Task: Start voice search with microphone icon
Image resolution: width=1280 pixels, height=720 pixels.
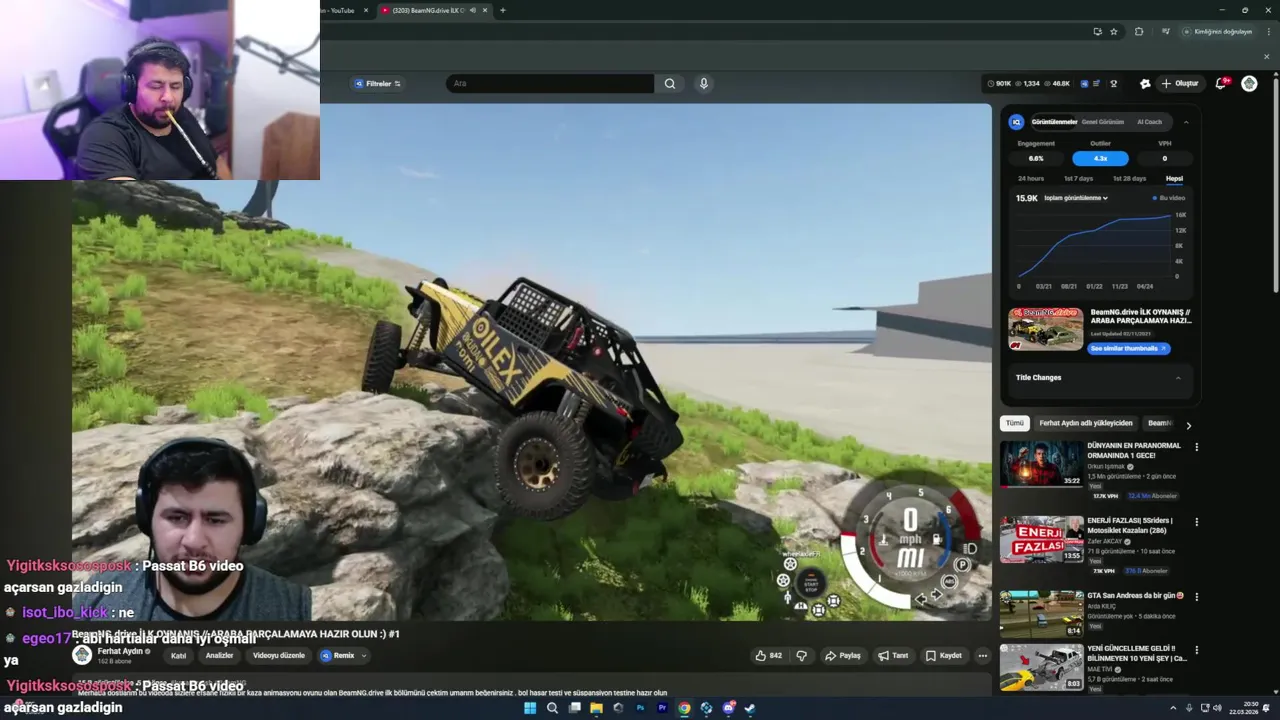Action: point(704,84)
